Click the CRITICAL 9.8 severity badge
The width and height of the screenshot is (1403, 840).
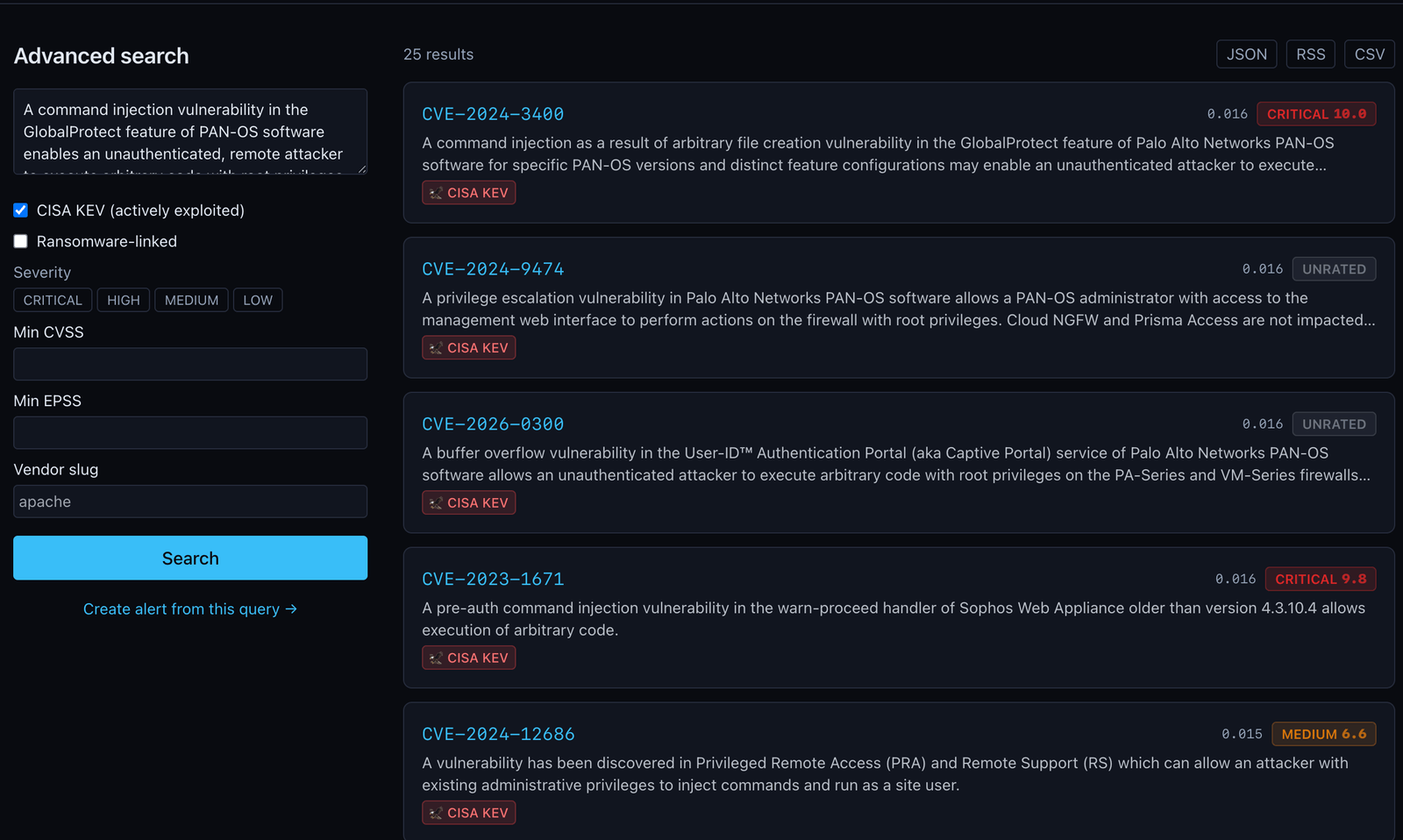1321,580
